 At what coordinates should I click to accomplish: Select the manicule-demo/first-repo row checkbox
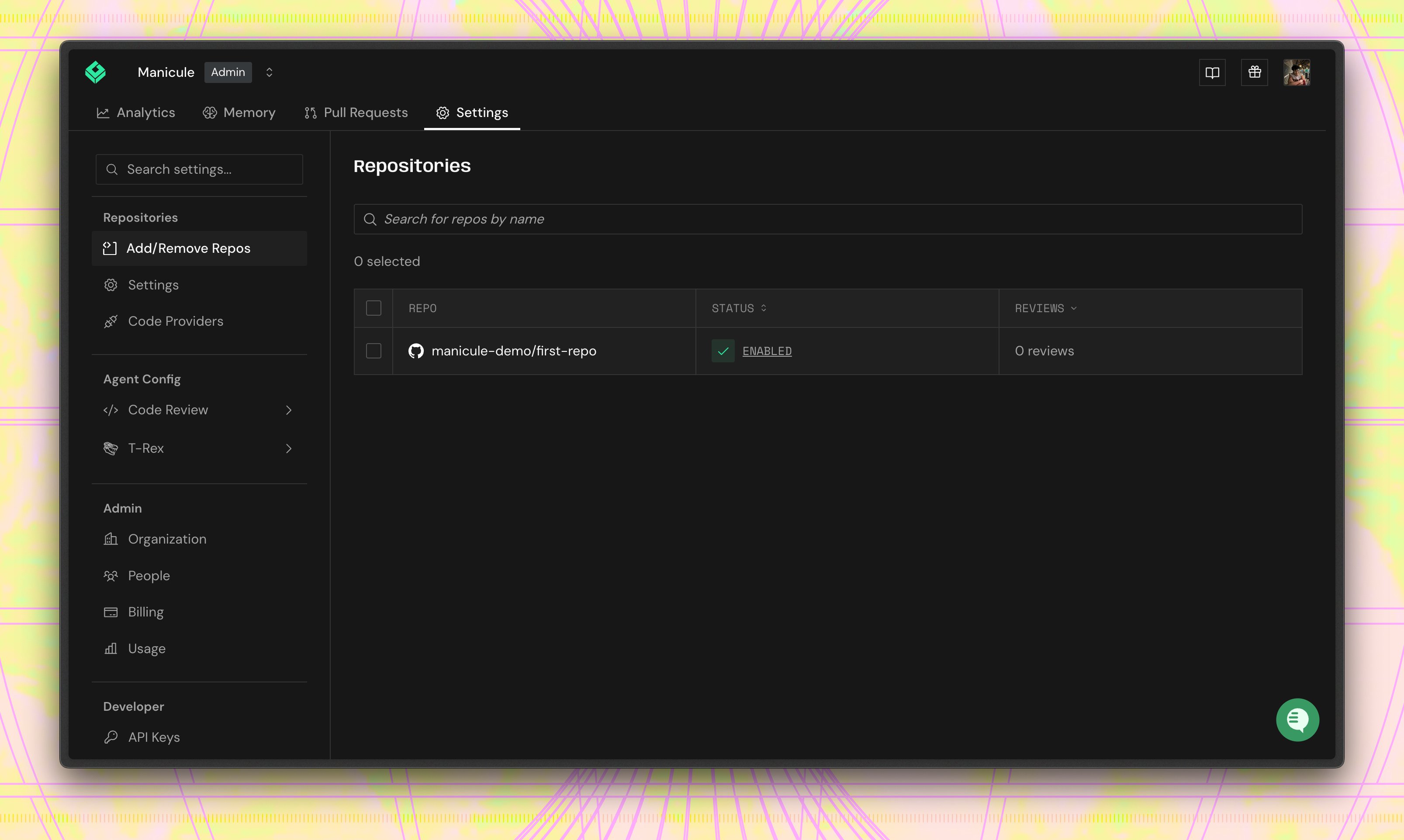coord(373,351)
